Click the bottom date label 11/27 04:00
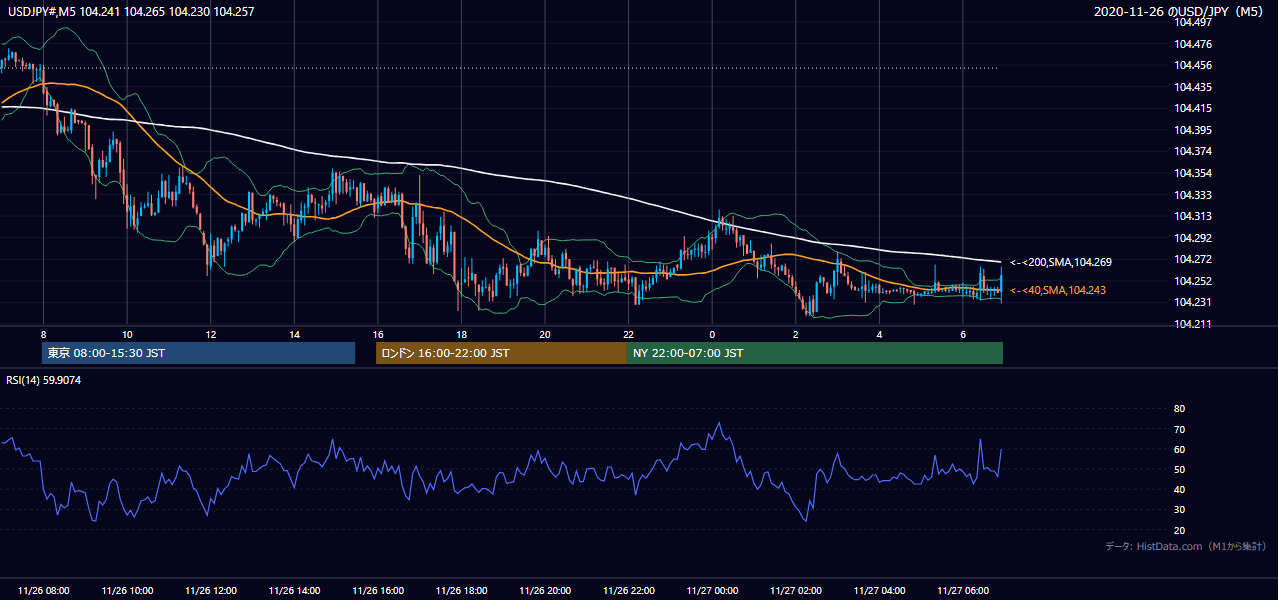The image size is (1278, 600). coord(879,591)
